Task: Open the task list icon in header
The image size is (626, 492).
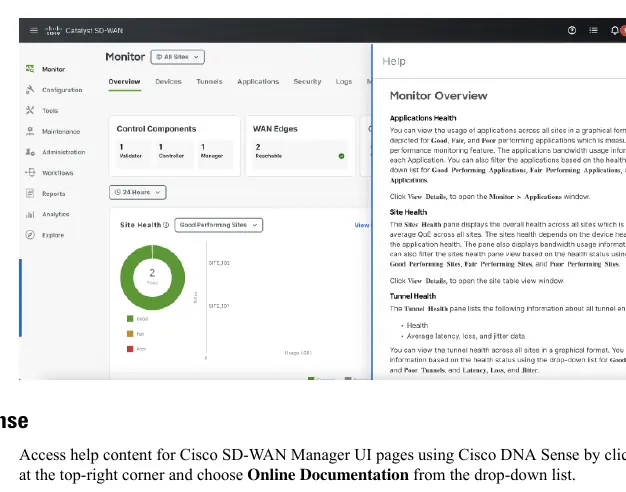Action: pyautogui.click(x=593, y=30)
